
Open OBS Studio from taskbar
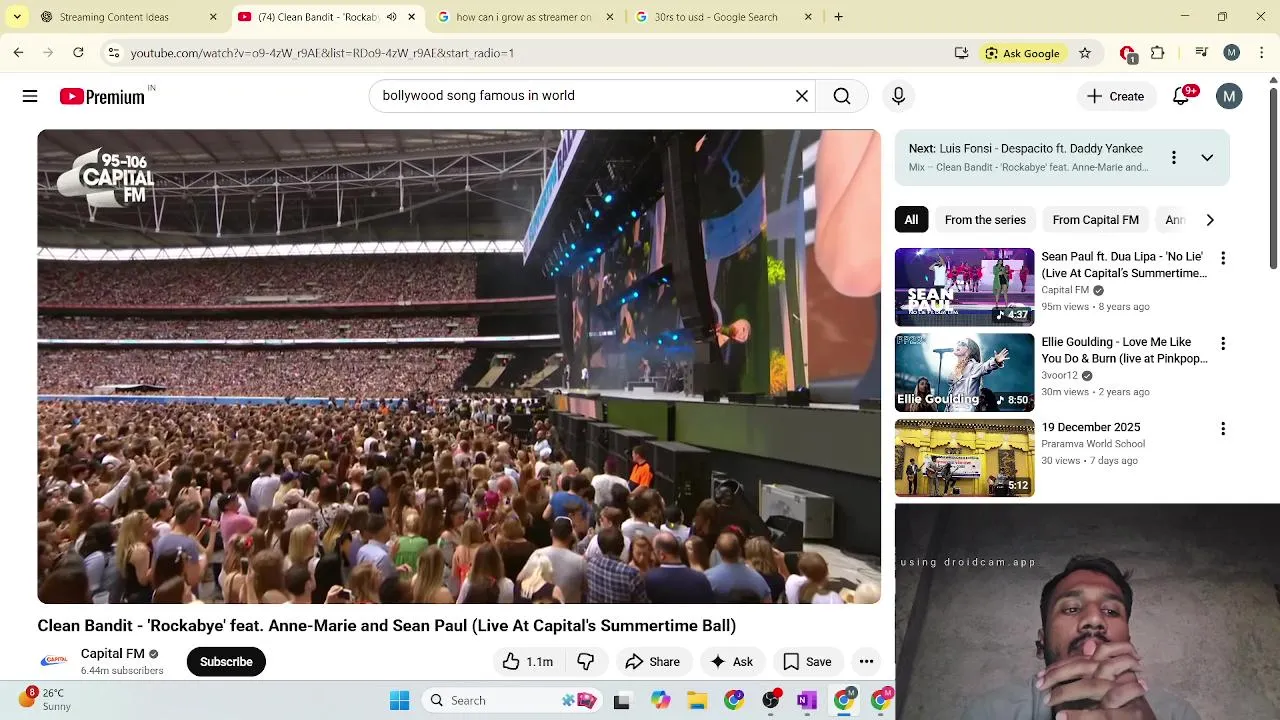click(771, 701)
